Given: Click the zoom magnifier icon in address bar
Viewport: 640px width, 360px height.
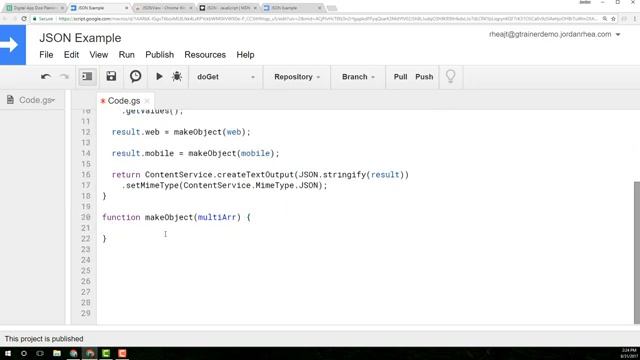Looking at the screenshot, I should point(604,19).
